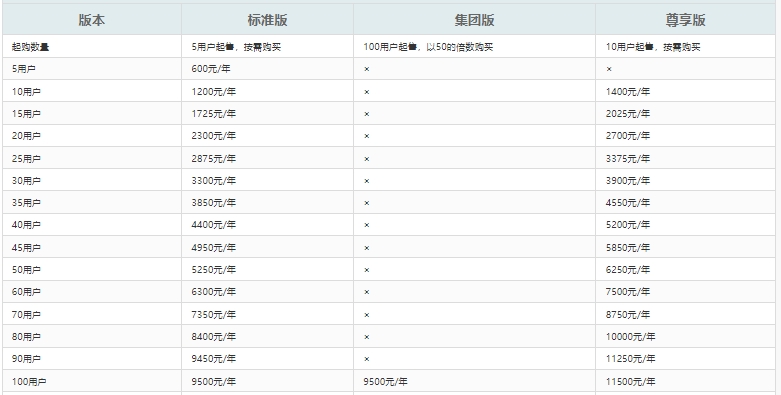Pick the 3850元/年 price
The width and height of the screenshot is (781, 395).
[x=213, y=203]
